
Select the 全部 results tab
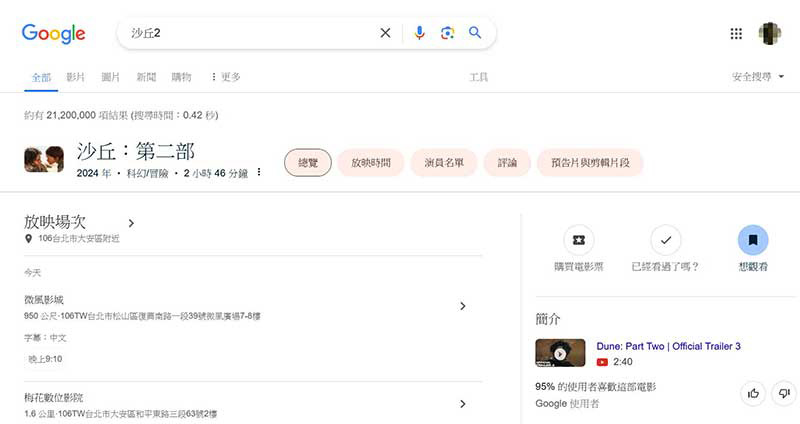pos(41,77)
